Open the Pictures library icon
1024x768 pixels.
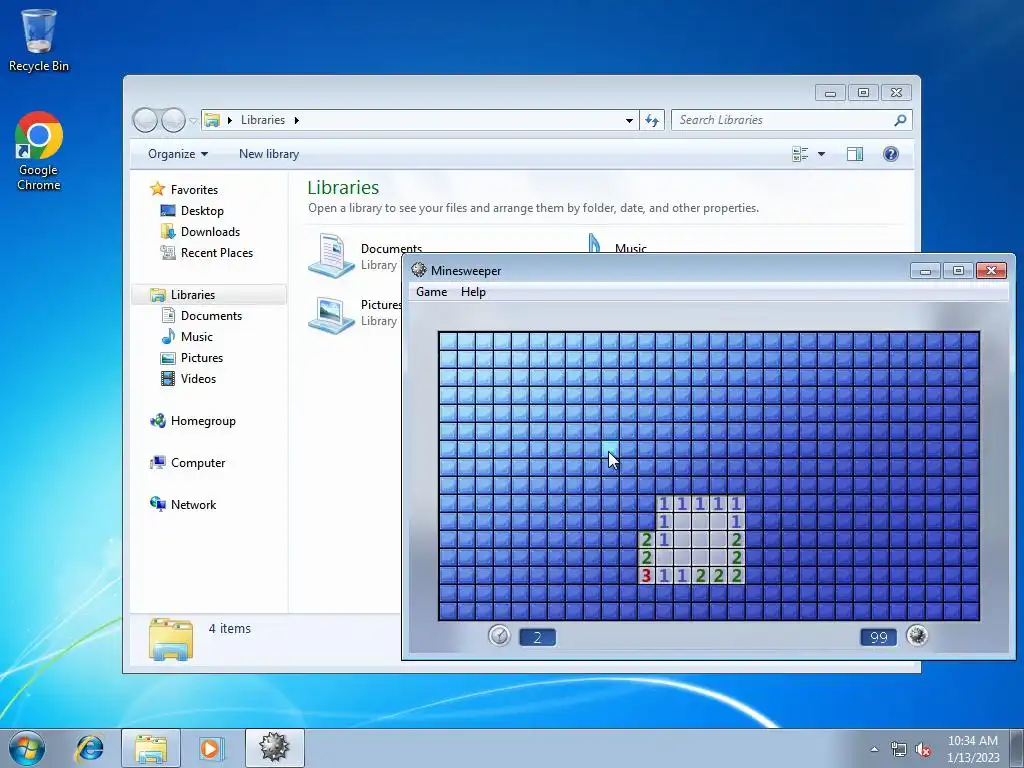pos(332,314)
